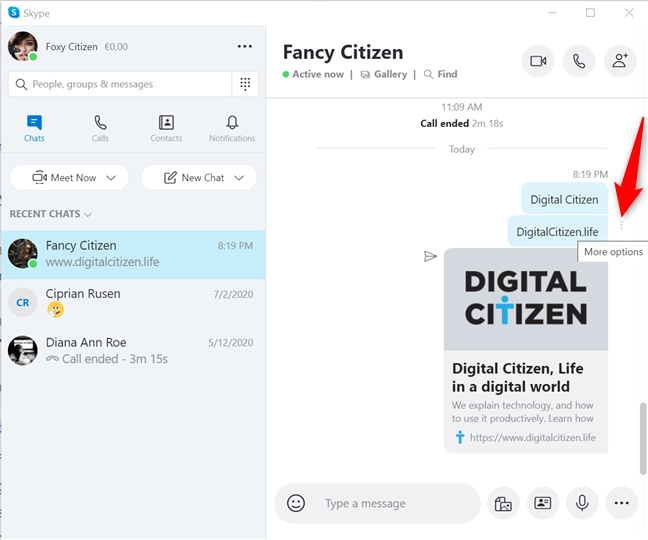This screenshot has width=648, height=540.
Task: Open the chat Gallery
Action: click(x=384, y=74)
